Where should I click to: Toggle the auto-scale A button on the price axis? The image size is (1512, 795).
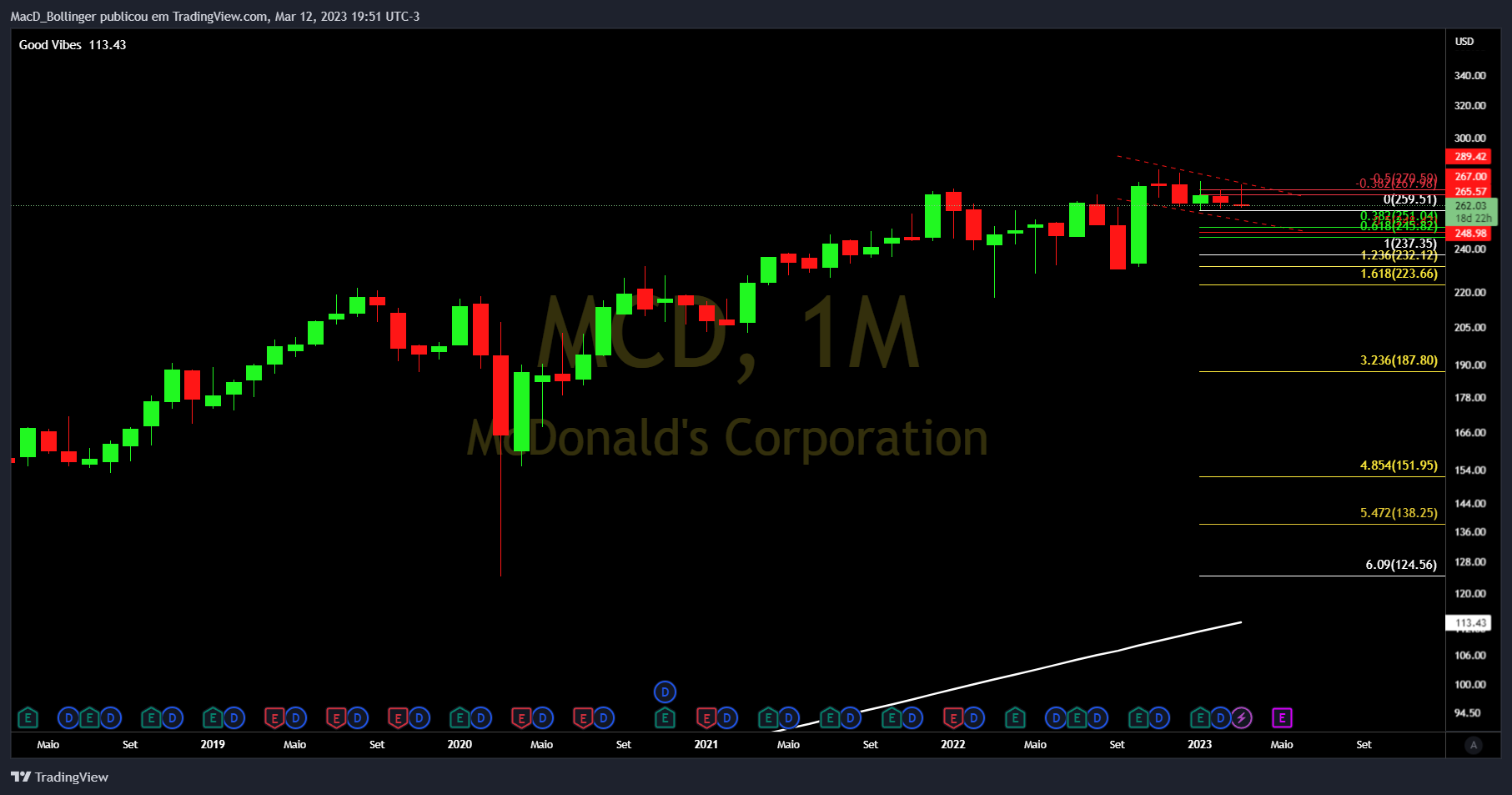click(x=1474, y=745)
